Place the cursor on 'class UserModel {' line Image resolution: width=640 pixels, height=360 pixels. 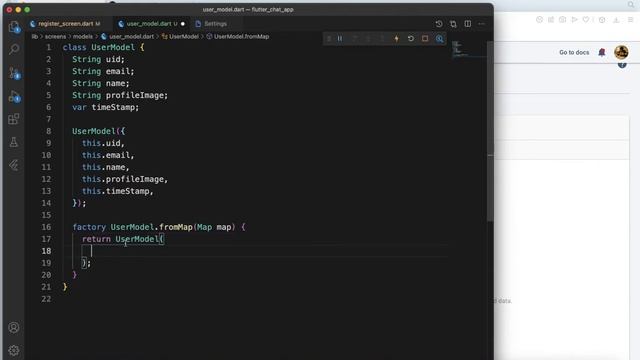pyautogui.click(x=103, y=47)
